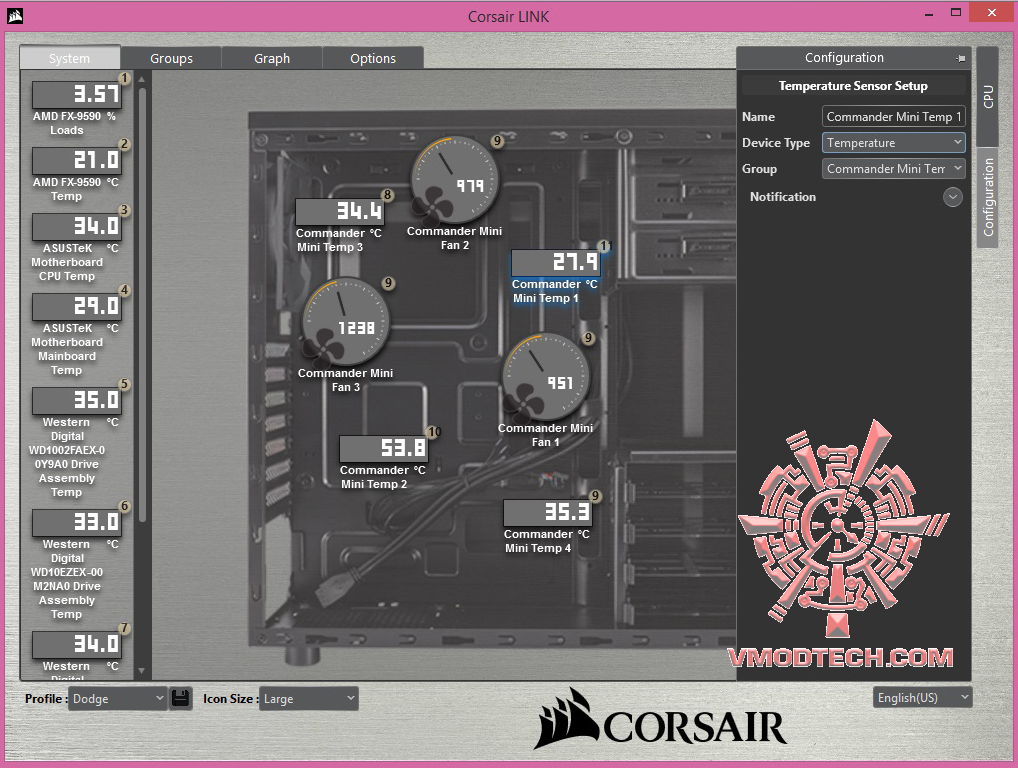Select the Commander Mini Temp 4 readout
1018x768 pixels.
click(547, 512)
